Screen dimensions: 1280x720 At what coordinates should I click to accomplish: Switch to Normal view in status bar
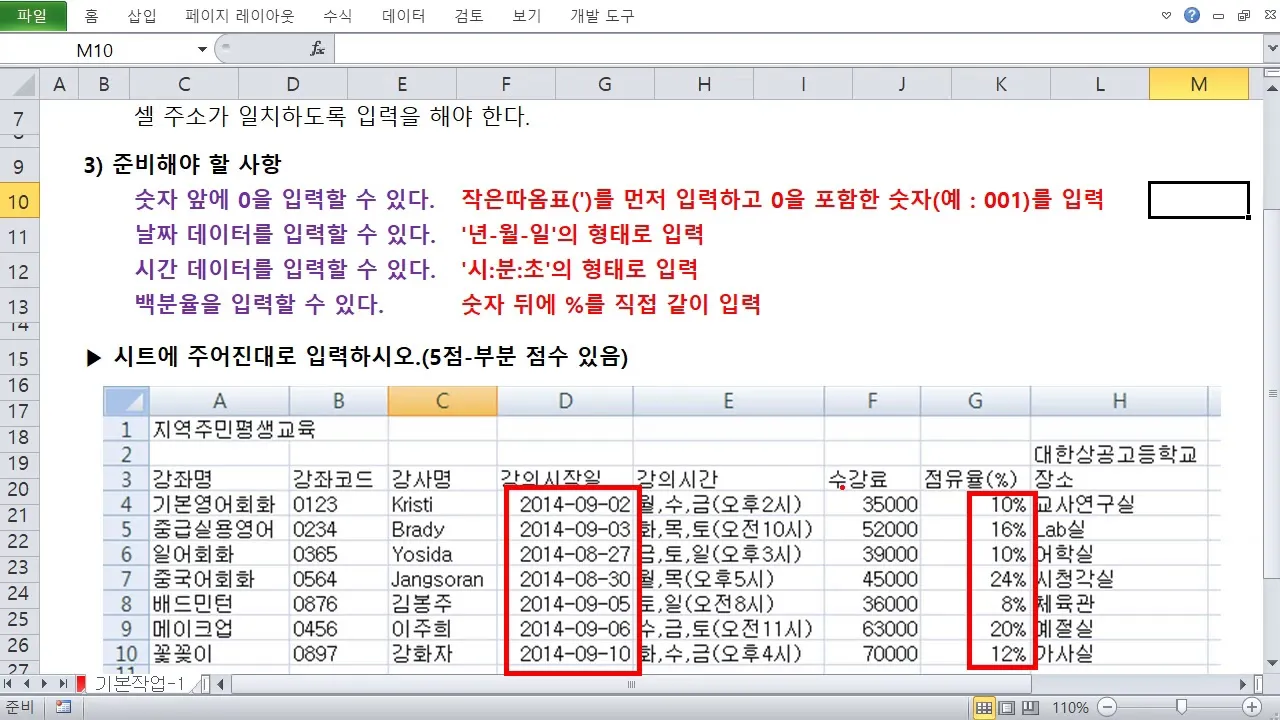coord(983,707)
